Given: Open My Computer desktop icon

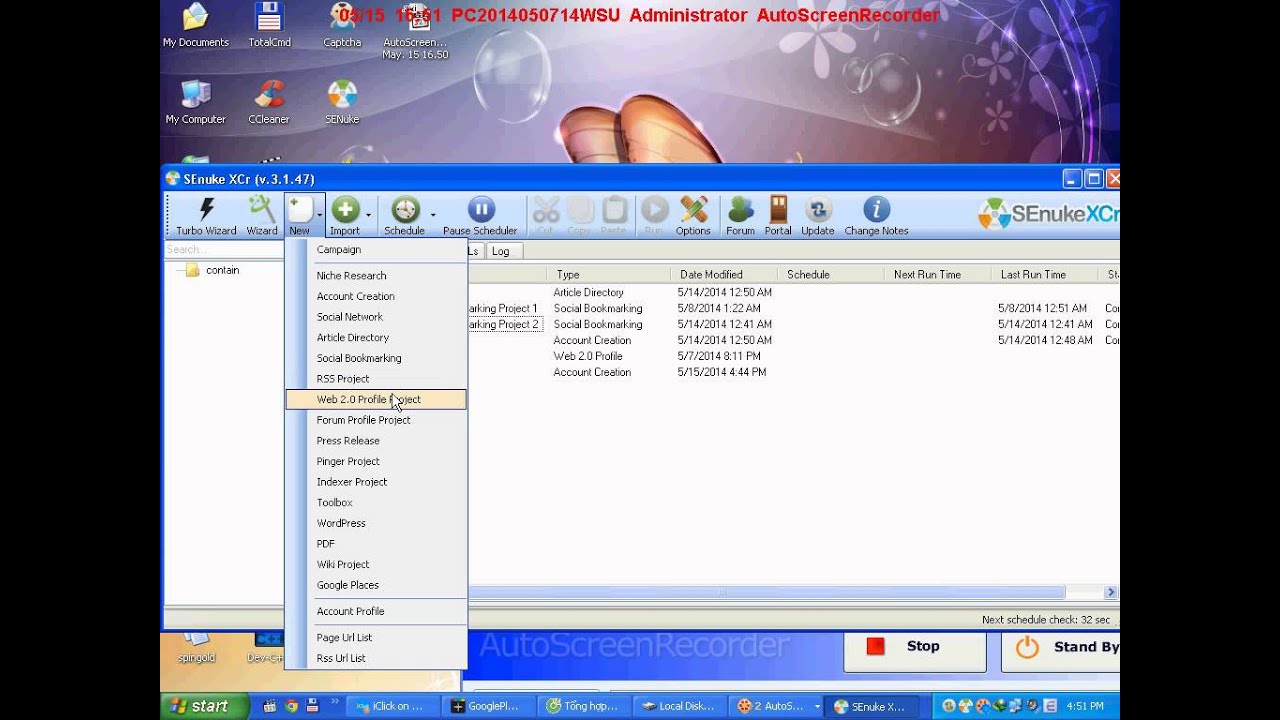Looking at the screenshot, I should (195, 102).
